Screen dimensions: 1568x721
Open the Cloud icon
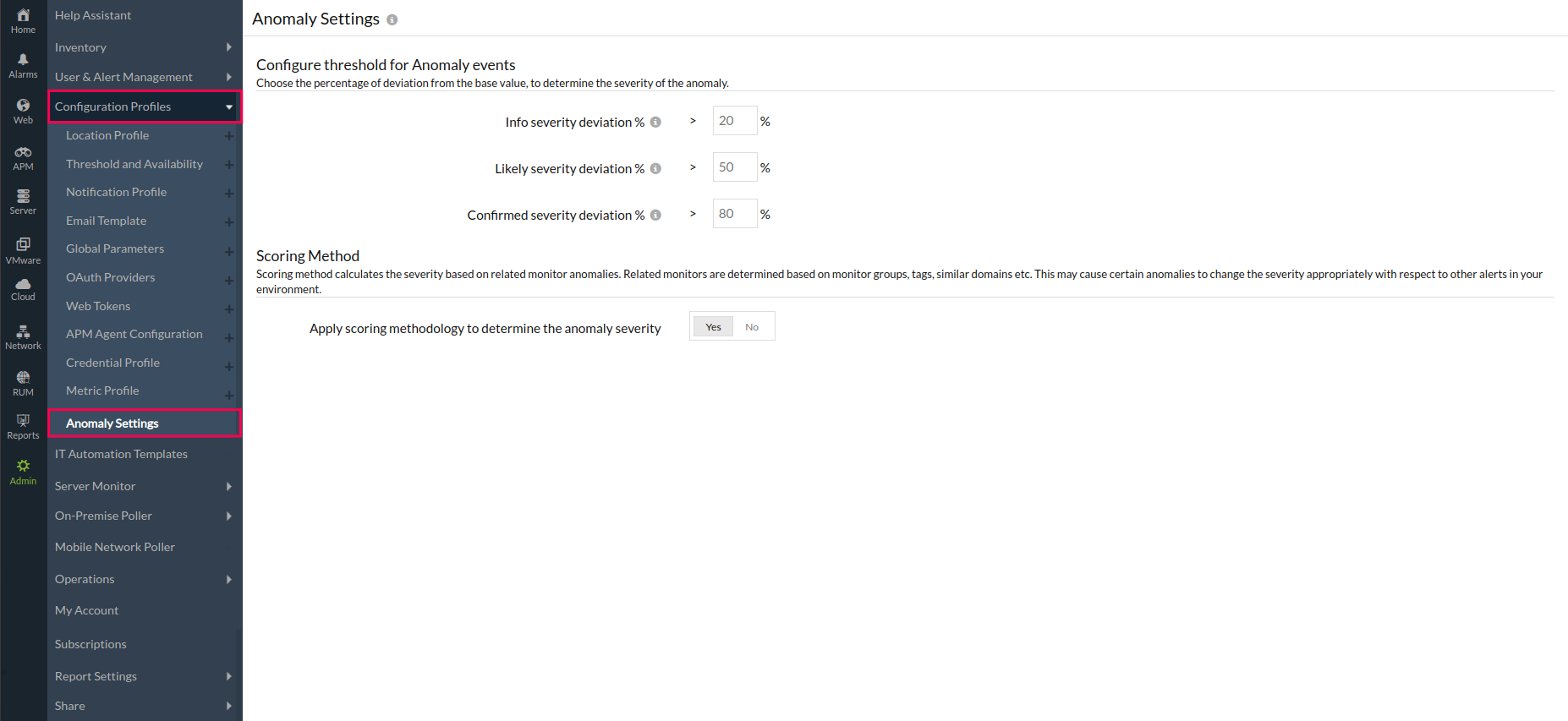pyautogui.click(x=23, y=284)
